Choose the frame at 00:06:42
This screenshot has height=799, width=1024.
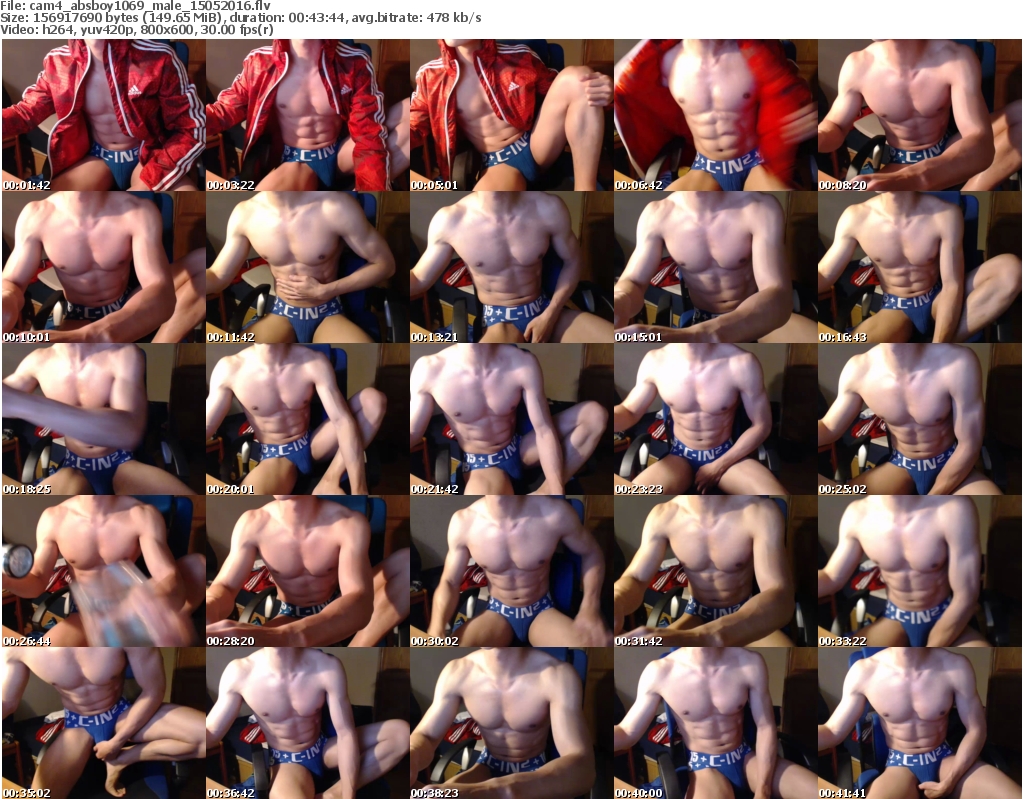tap(715, 115)
